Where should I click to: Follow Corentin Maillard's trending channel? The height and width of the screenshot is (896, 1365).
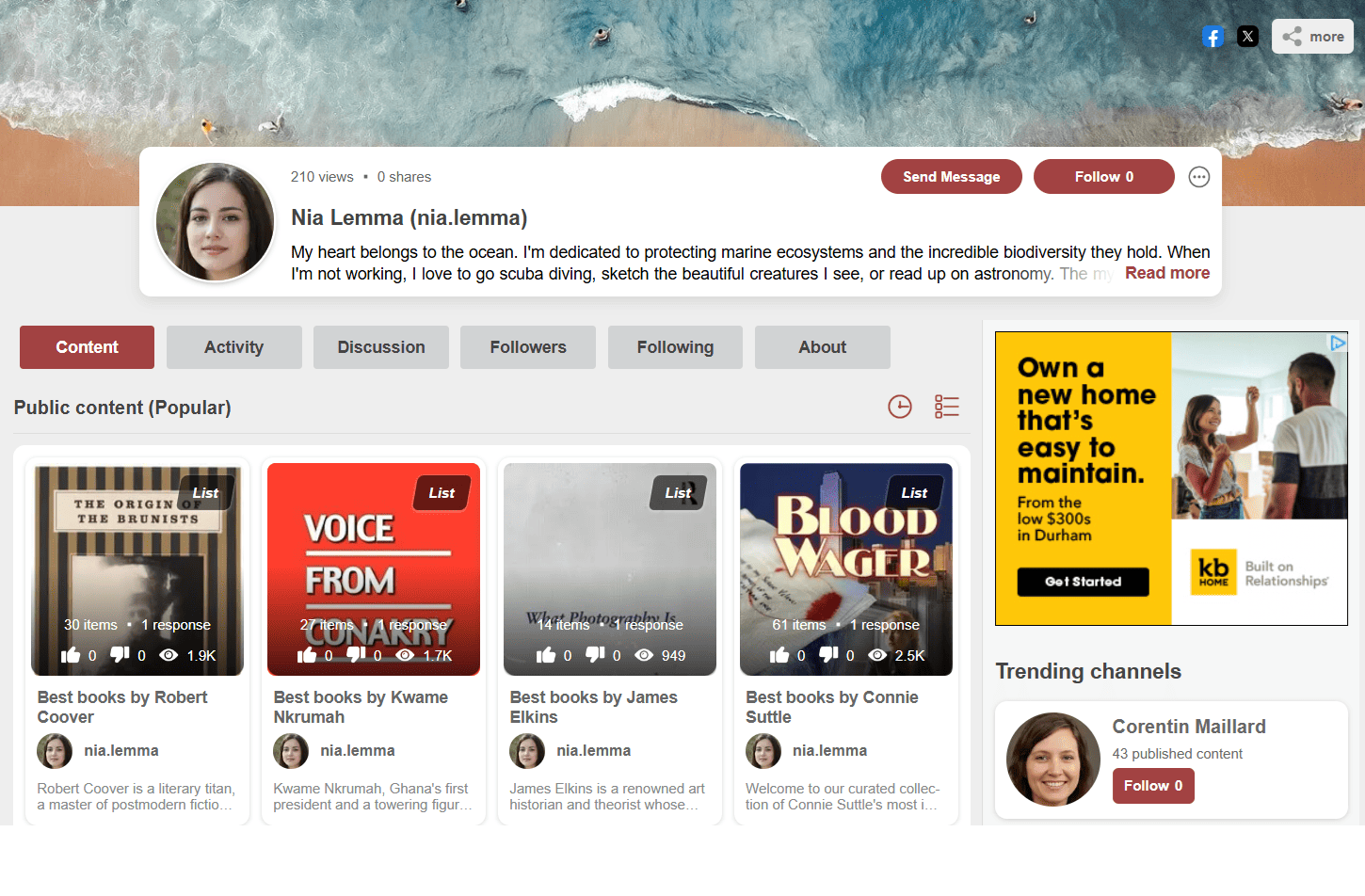click(x=1152, y=786)
